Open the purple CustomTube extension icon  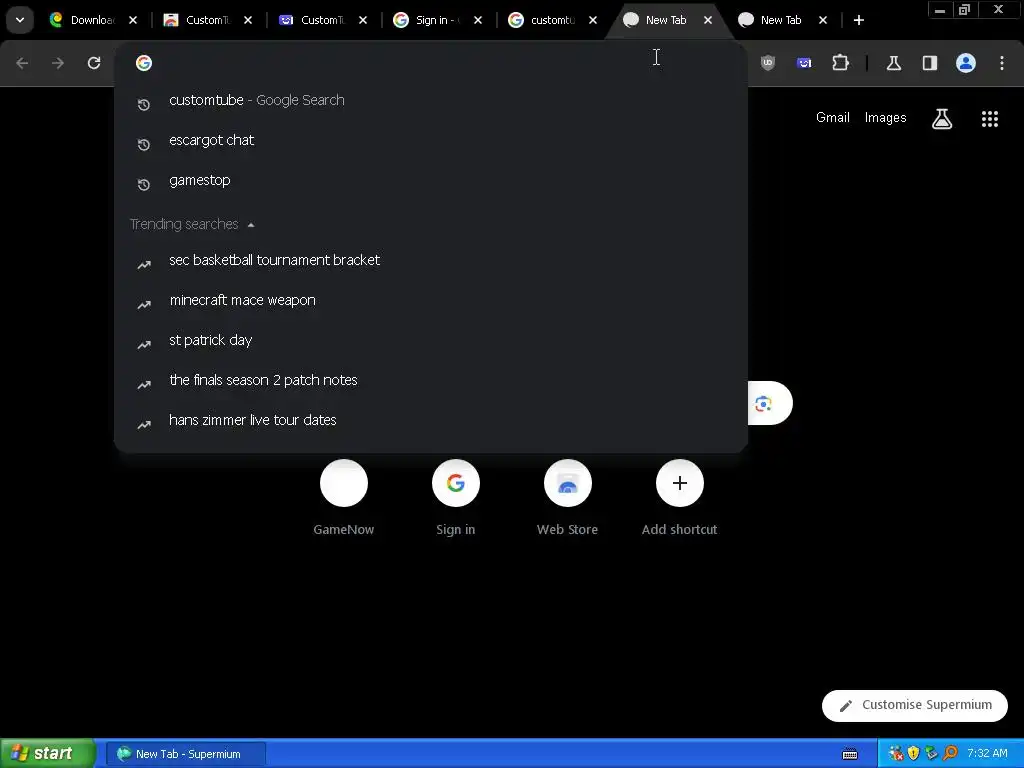804,63
